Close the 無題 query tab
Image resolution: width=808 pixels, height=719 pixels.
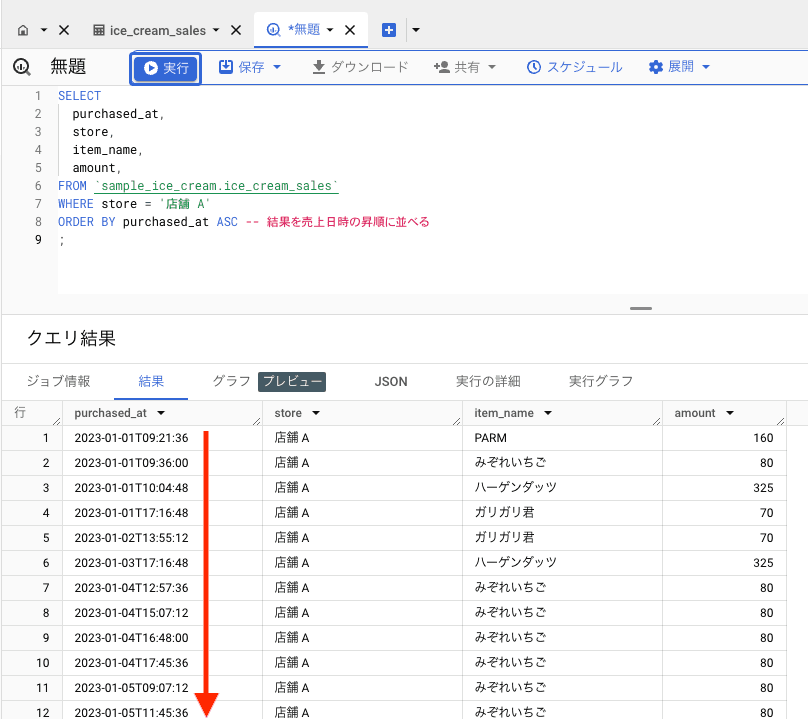point(350,30)
